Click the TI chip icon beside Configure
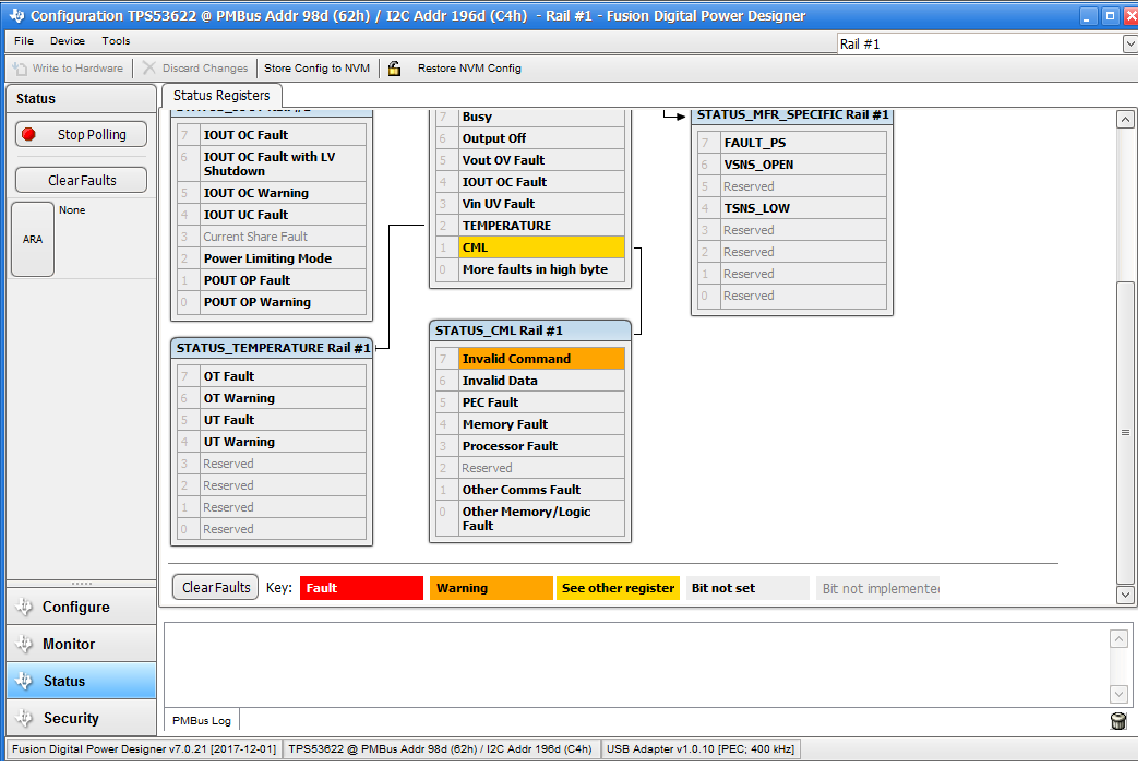 pyautogui.click(x=24, y=606)
